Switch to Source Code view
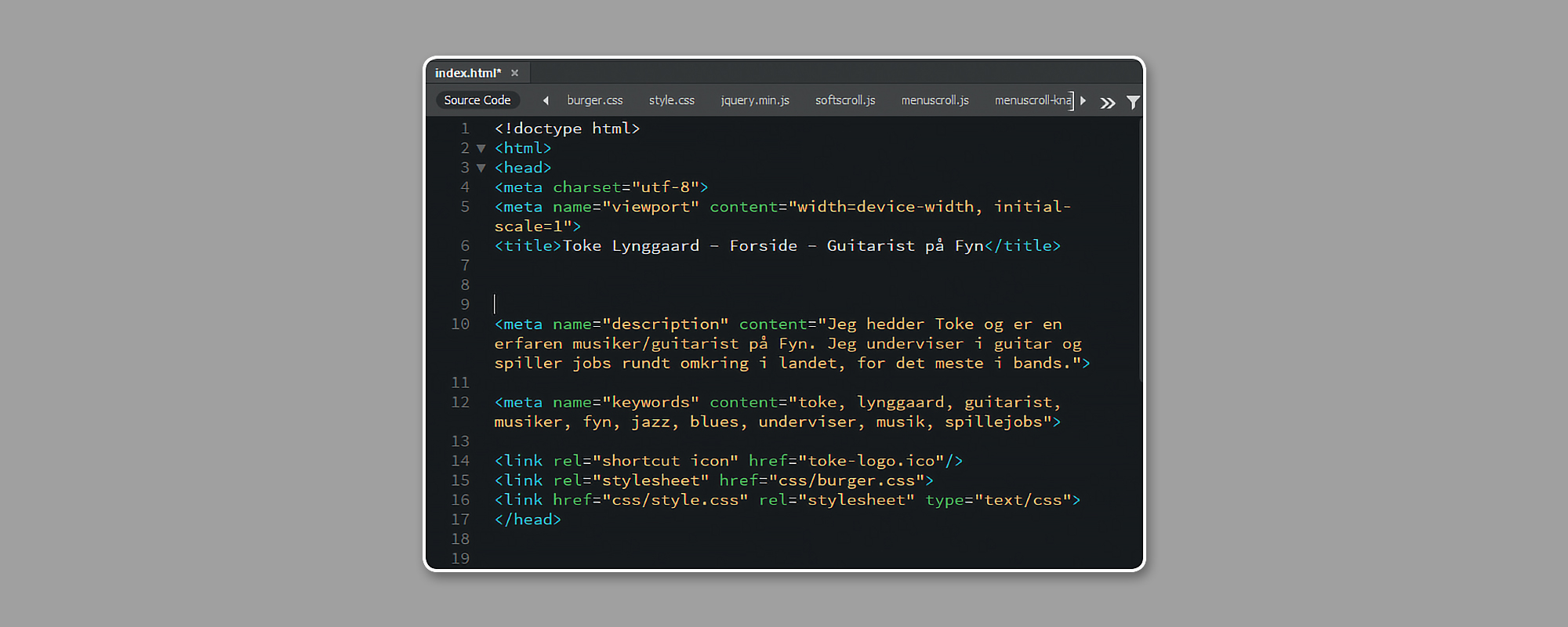This screenshot has height=627, width=1568. (477, 100)
